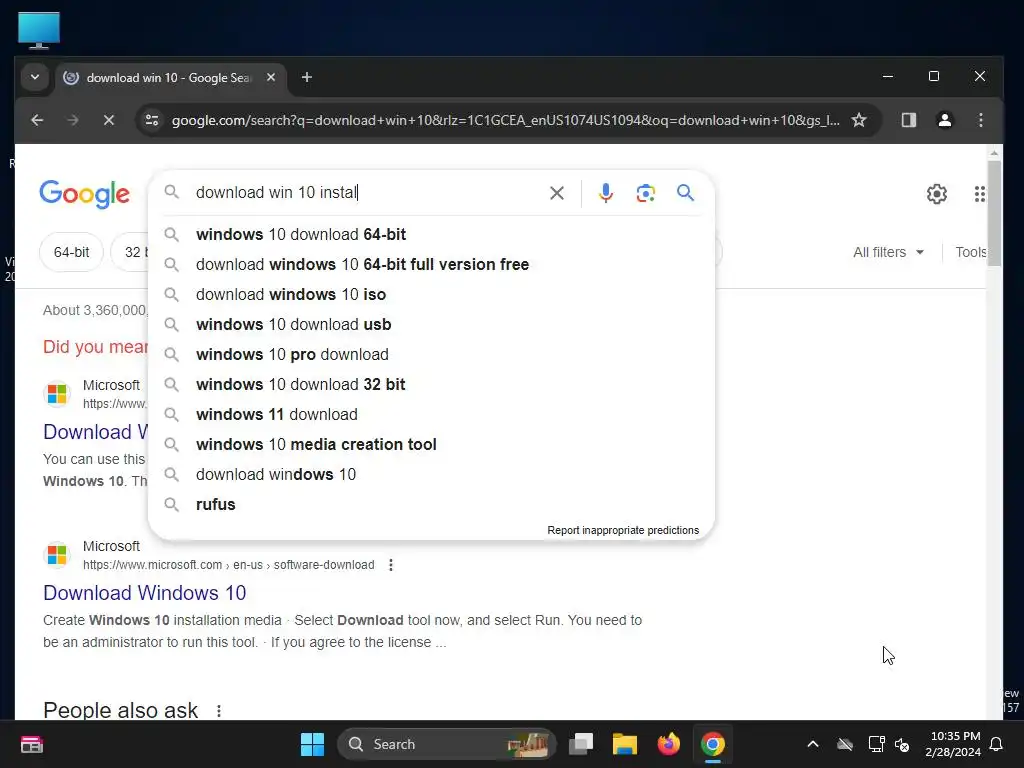
Task: Click Chrome's back navigation arrow
Action: coord(37,120)
